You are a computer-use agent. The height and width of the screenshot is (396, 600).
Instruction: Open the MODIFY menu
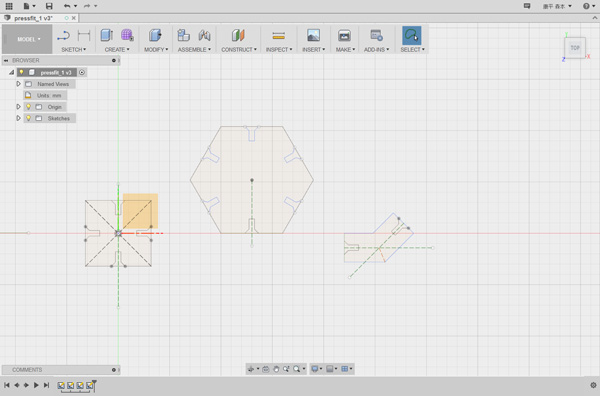click(x=156, y=49)
